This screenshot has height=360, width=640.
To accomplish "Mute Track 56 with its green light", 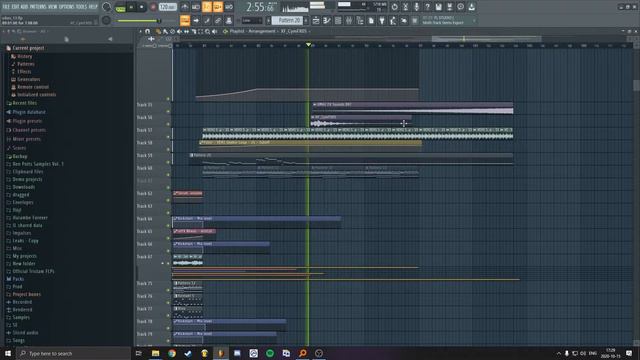I will pos(168,124).
